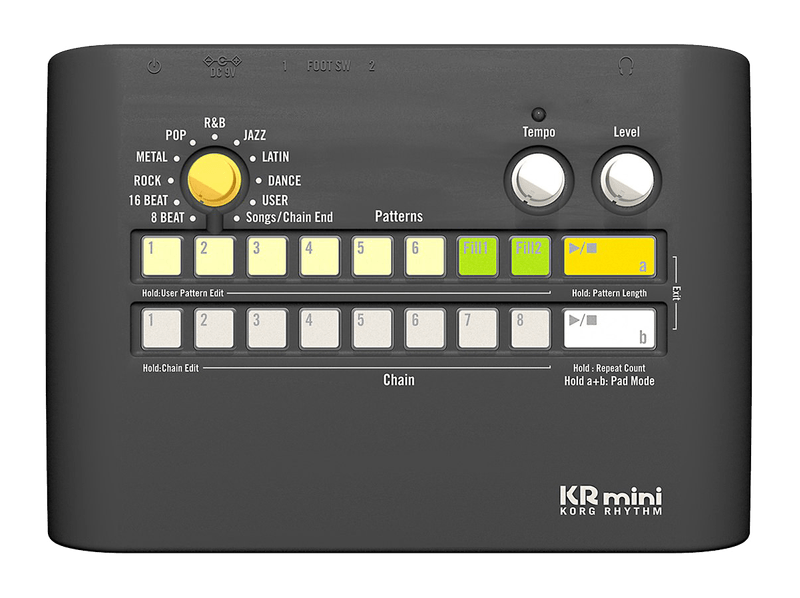Trigger the green Fill1 pad

478,256
